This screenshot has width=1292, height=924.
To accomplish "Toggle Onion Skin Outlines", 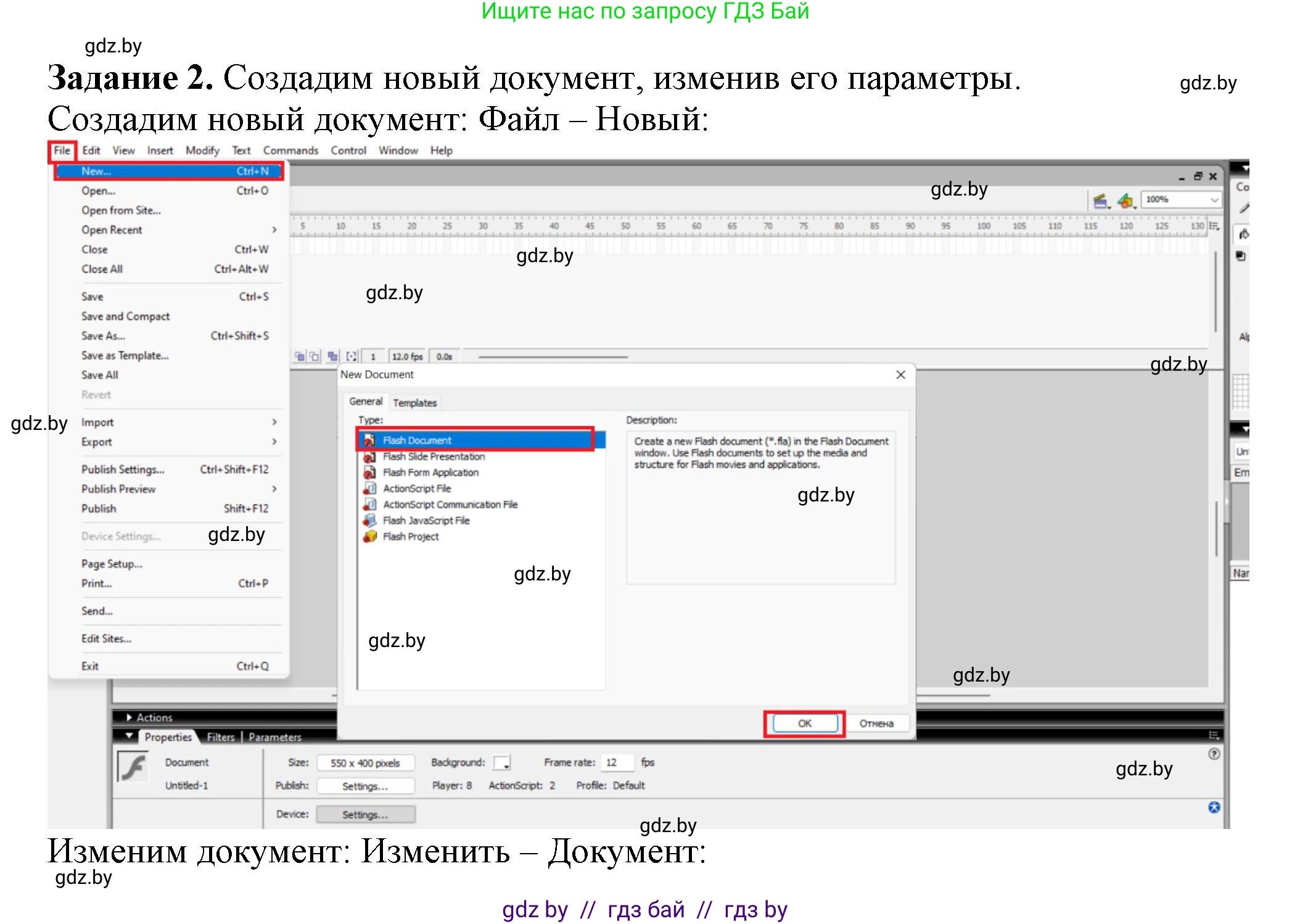I will click(x=315, y=356).
